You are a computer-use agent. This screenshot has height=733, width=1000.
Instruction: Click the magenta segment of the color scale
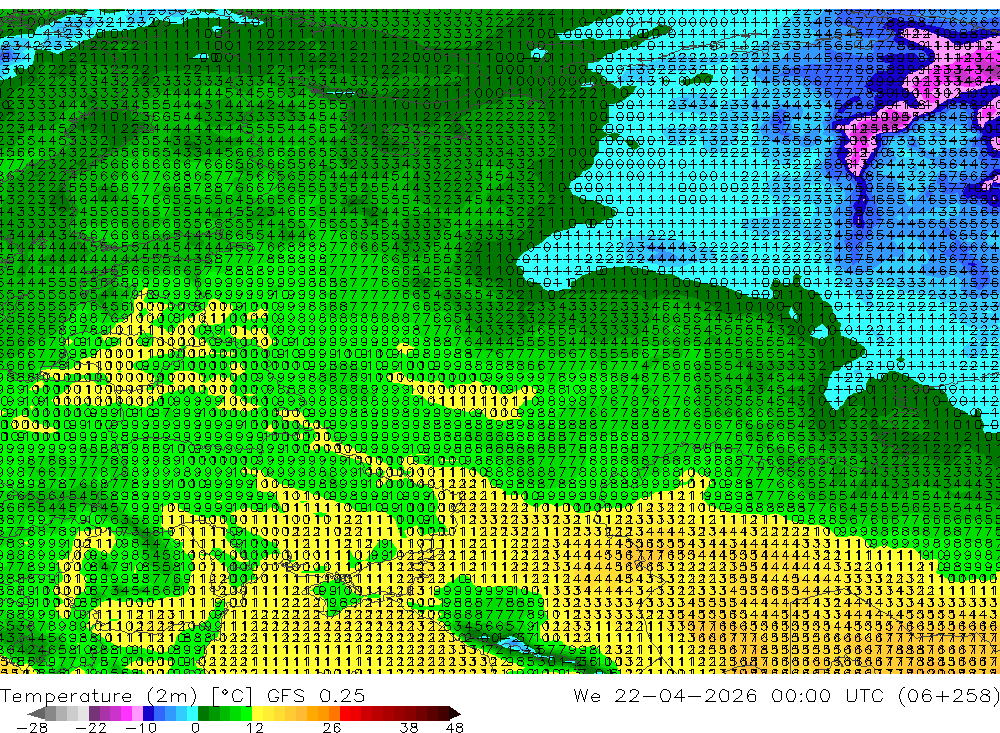[x=126, y=713]
